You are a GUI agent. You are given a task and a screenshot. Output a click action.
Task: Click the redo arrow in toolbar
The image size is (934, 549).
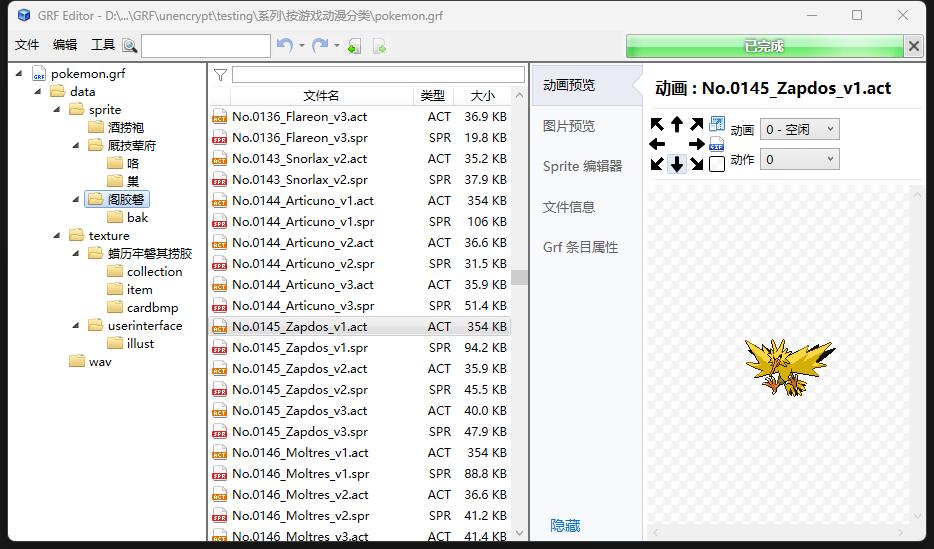(320, 46)
